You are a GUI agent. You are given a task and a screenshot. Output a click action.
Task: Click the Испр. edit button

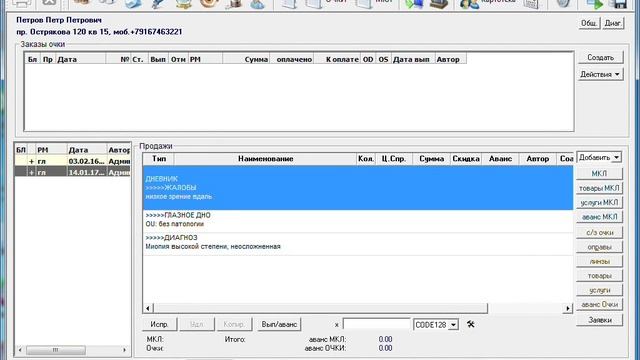(159, 324)
